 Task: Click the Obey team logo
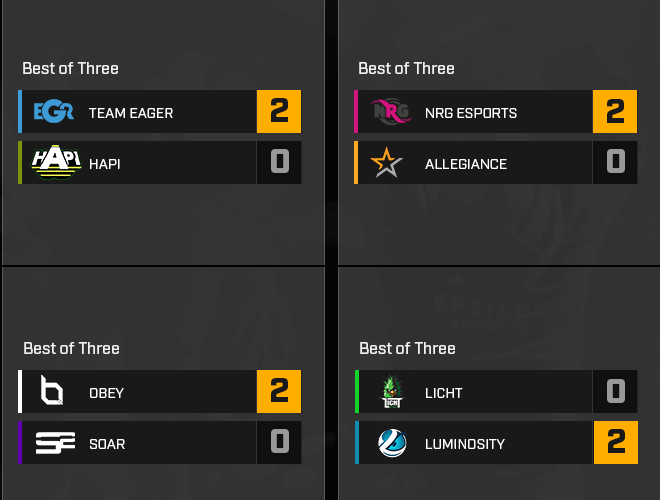pyautogui.click(x=51, y=392)
